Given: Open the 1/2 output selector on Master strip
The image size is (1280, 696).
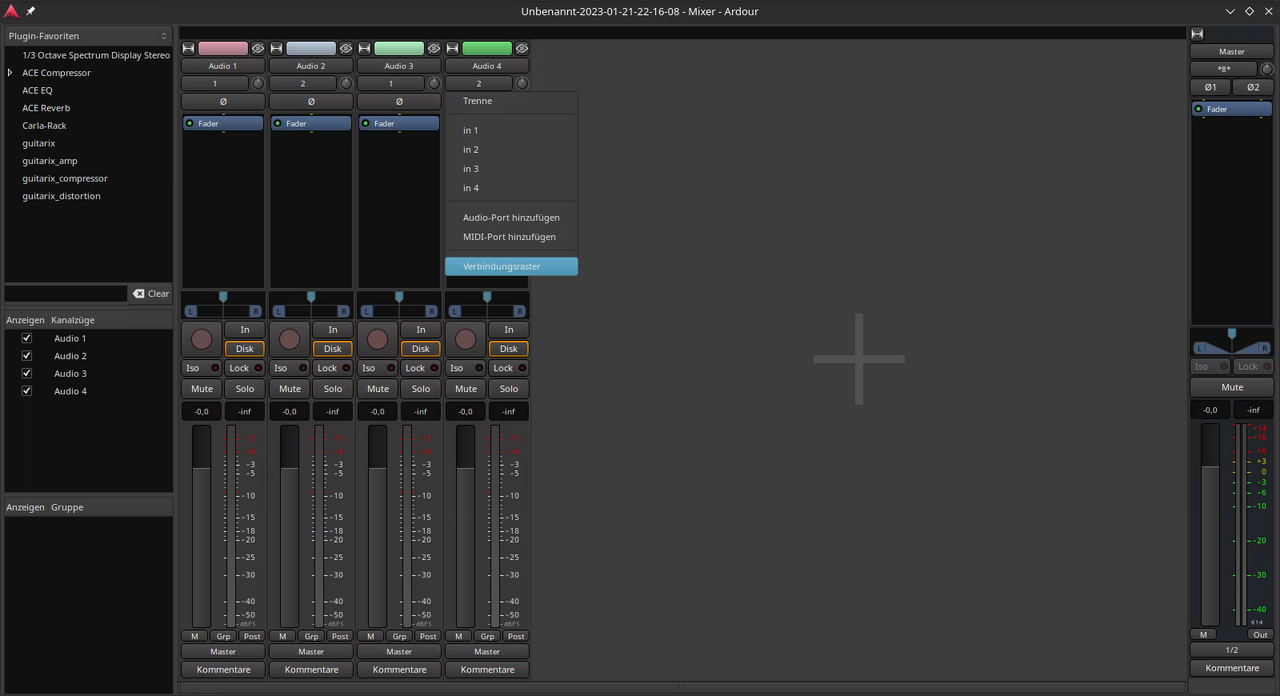Looking at the screenshot, I should click(x=1232, y=650).
